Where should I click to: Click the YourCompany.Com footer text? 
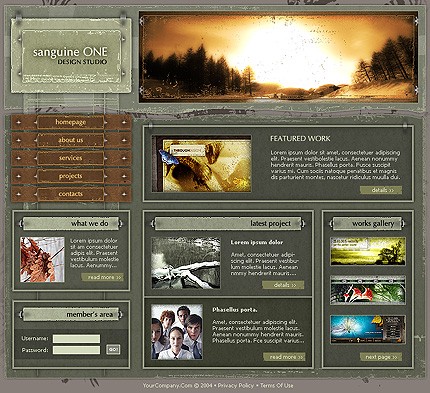point(167,385)
